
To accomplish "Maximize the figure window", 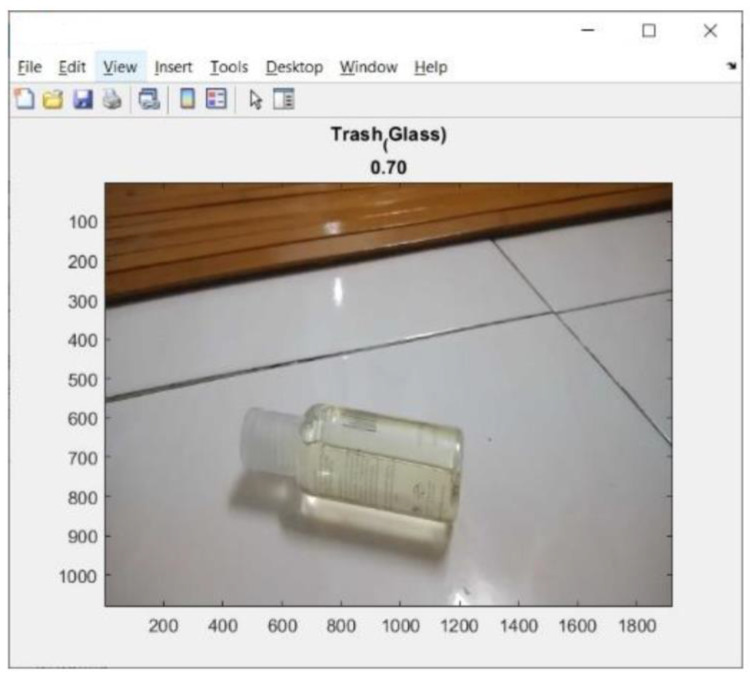I will pyautogui.click(x=649, y=31).
